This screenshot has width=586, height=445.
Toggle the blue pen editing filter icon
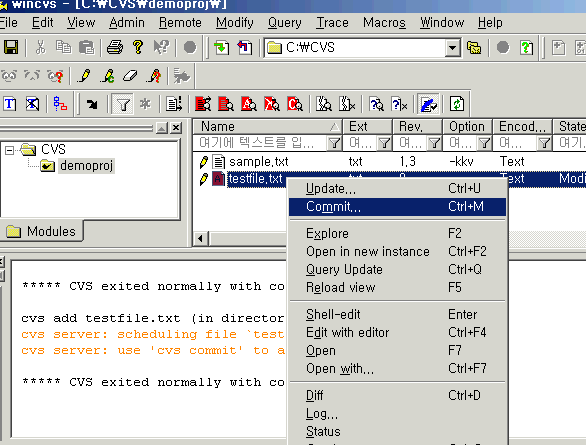pyautogui.click(x=428, y=104)
